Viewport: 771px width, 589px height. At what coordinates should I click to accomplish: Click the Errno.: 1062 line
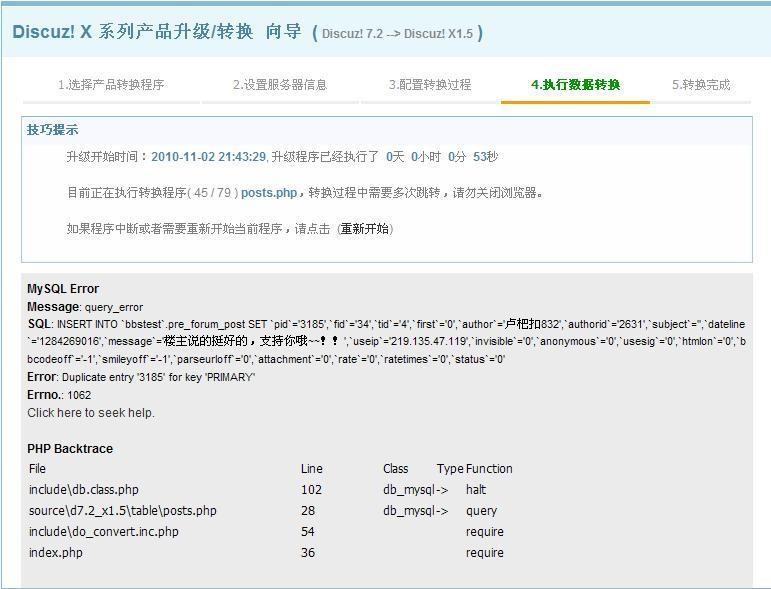click(59, 395)
